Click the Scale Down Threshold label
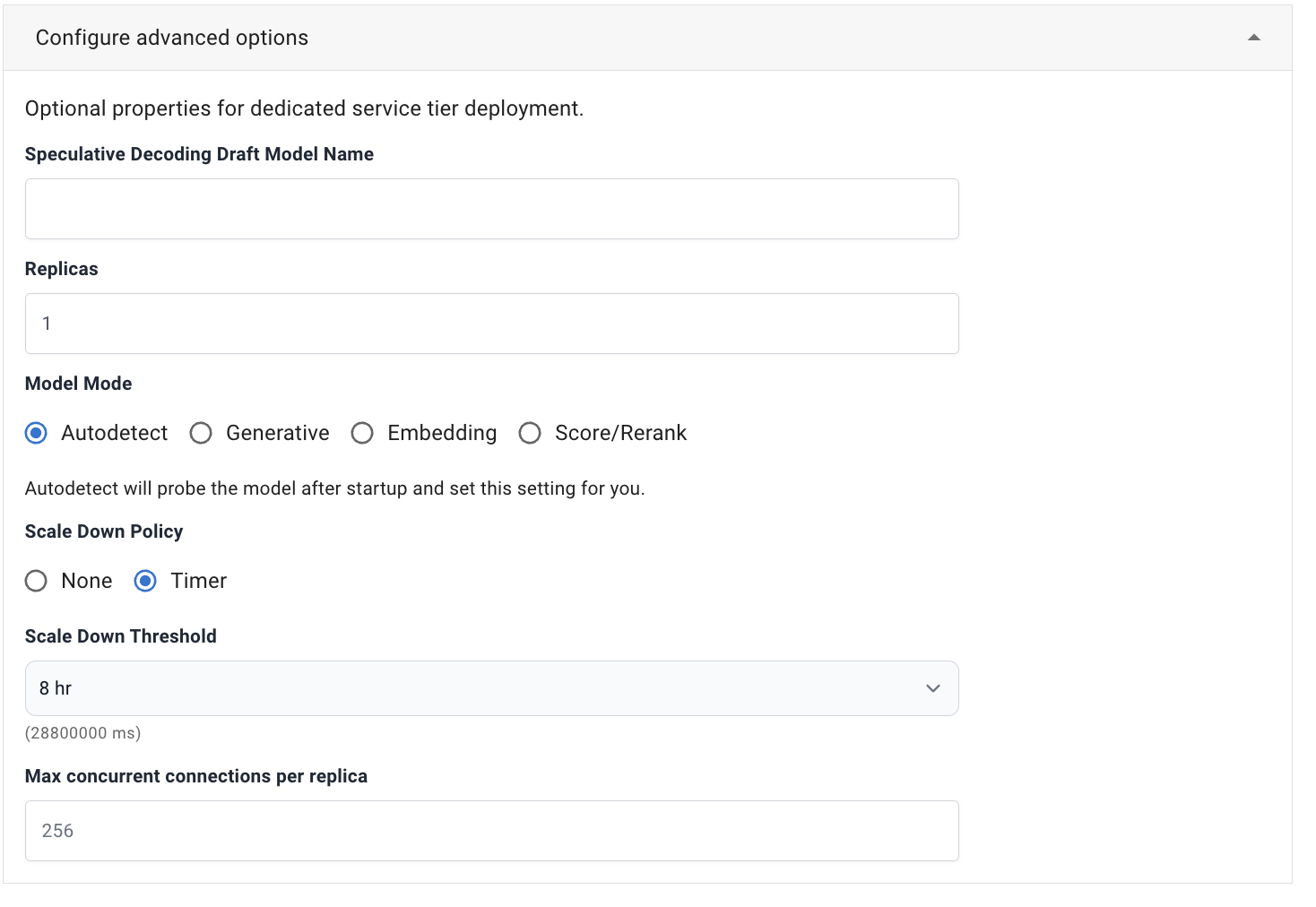 point(121,636)
